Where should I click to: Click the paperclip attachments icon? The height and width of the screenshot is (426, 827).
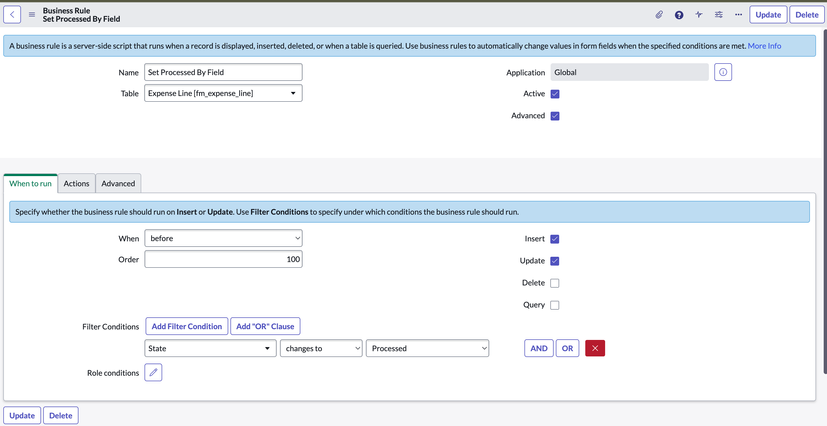click(x=659, y=14)
